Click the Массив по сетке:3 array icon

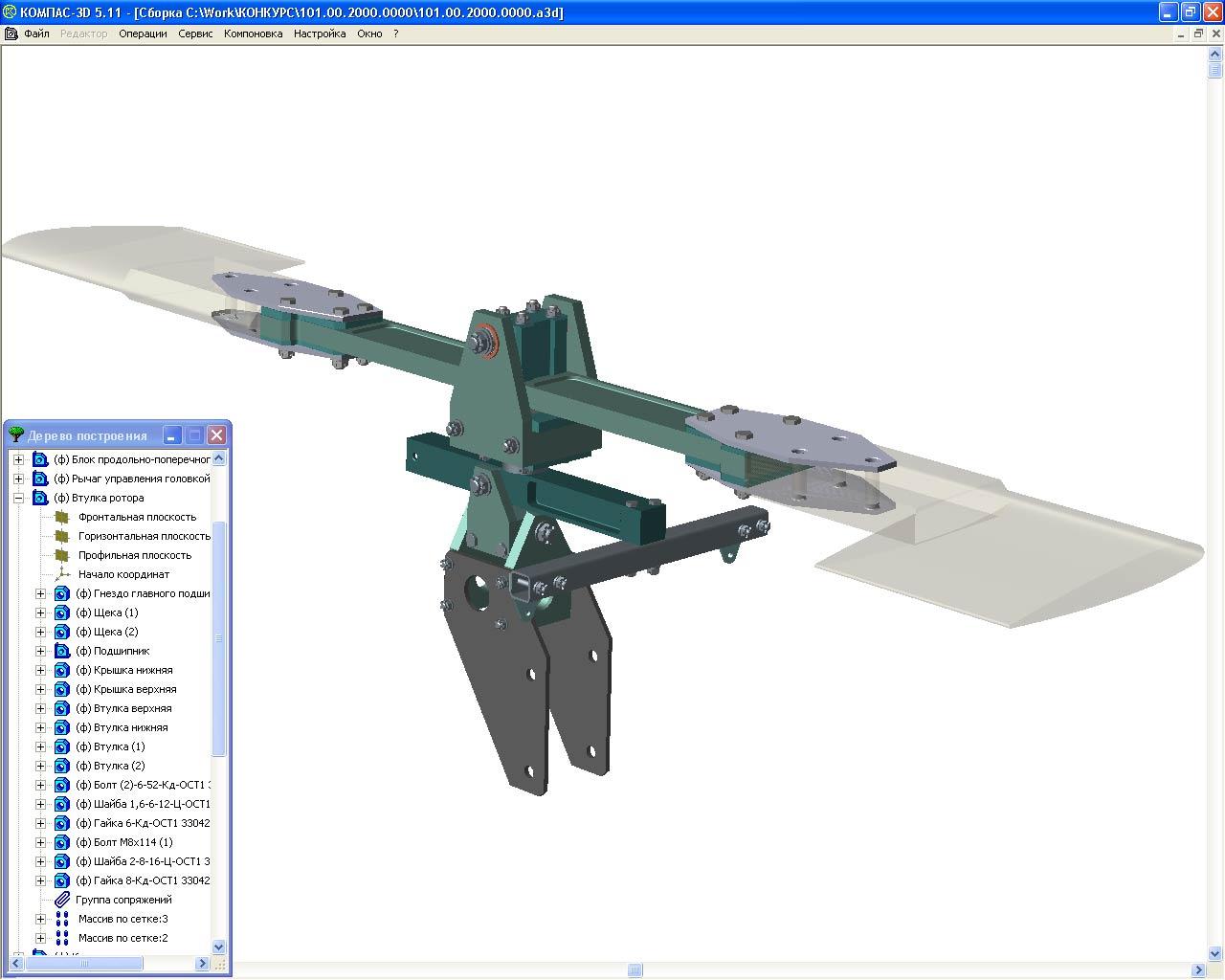point(62,919)
